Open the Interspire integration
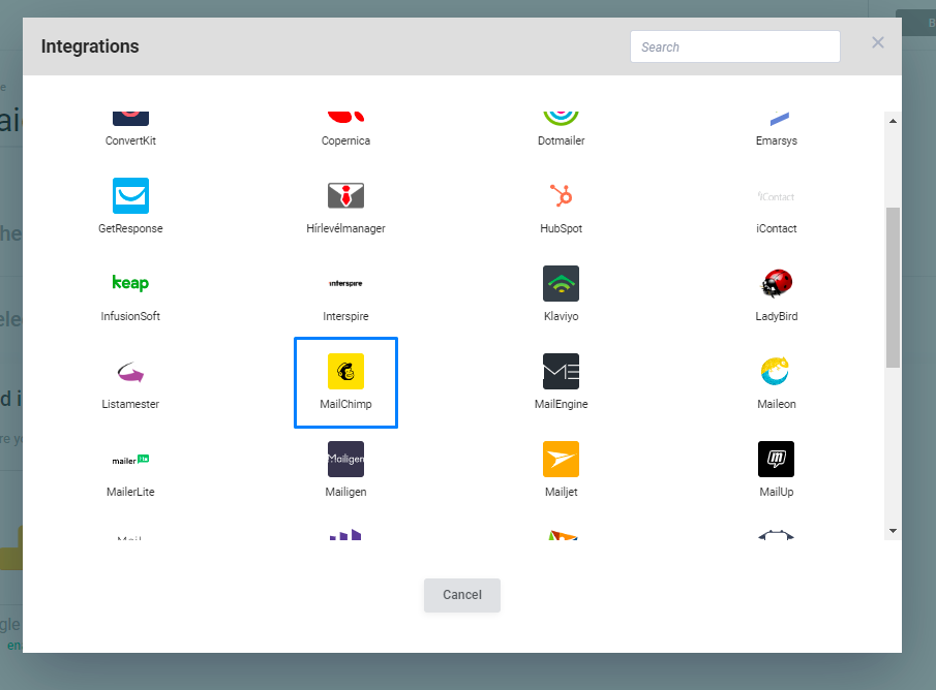The width and height of the screenshot is (936, 690). pyautogui.click(x=345, y=283)
